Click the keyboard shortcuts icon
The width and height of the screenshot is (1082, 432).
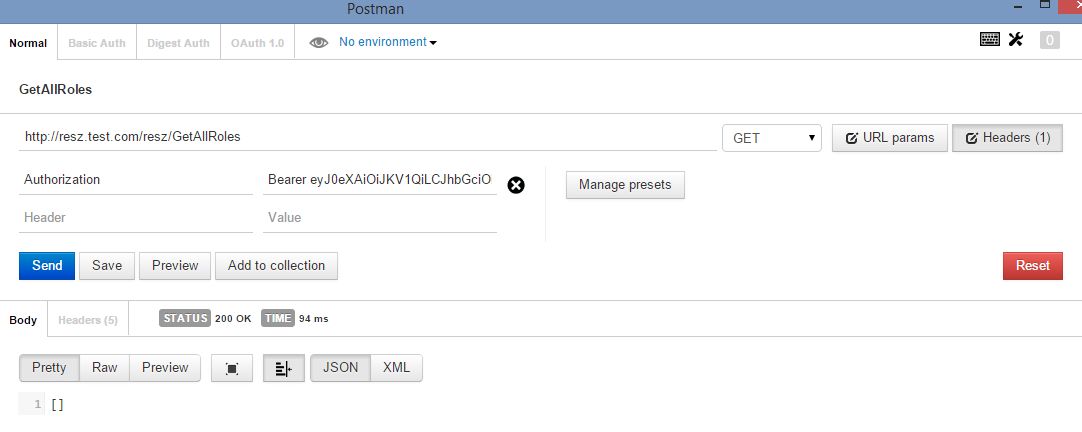click(990, 40)
